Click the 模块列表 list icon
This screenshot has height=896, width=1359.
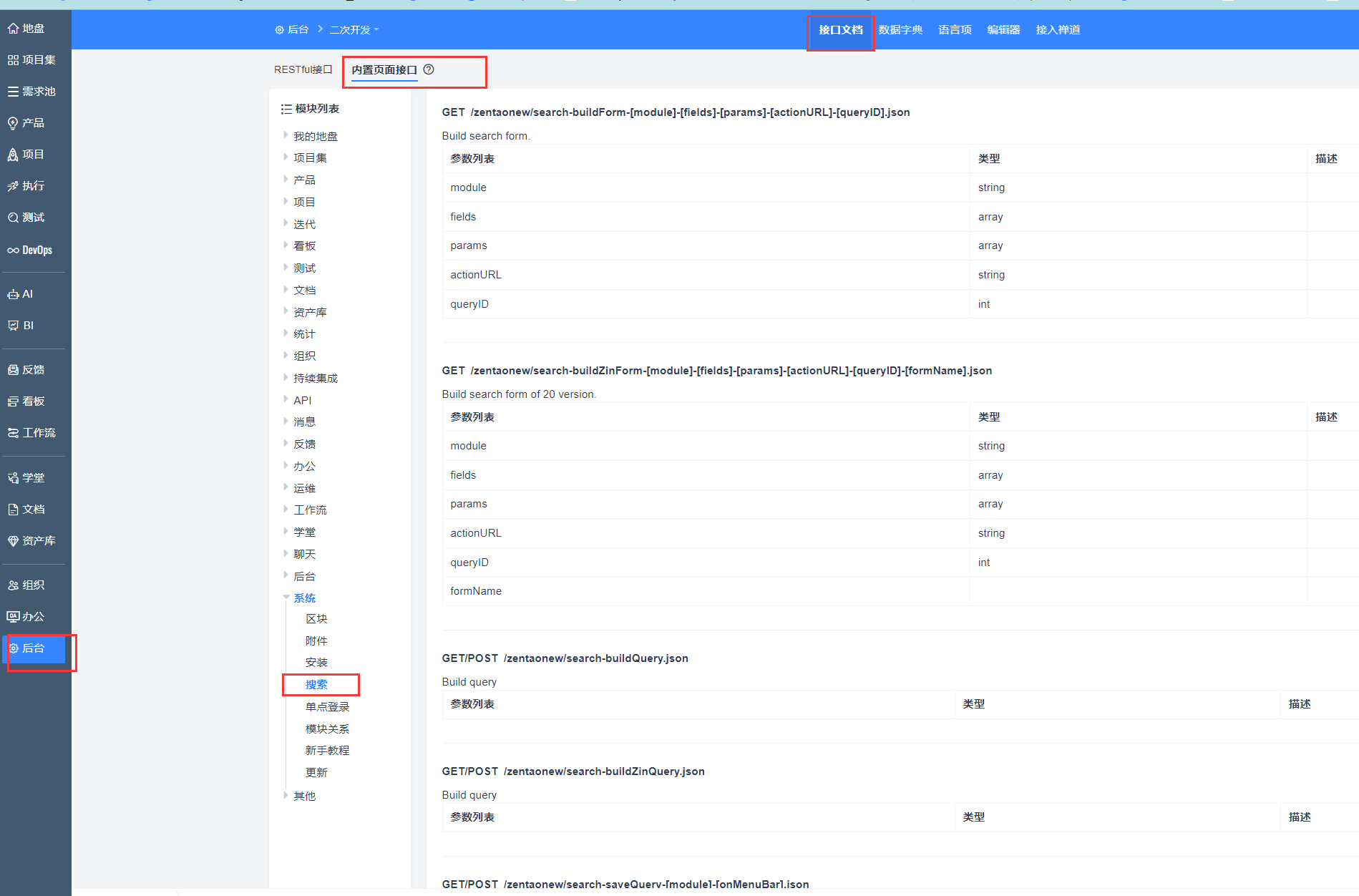(x=286, y=109)
